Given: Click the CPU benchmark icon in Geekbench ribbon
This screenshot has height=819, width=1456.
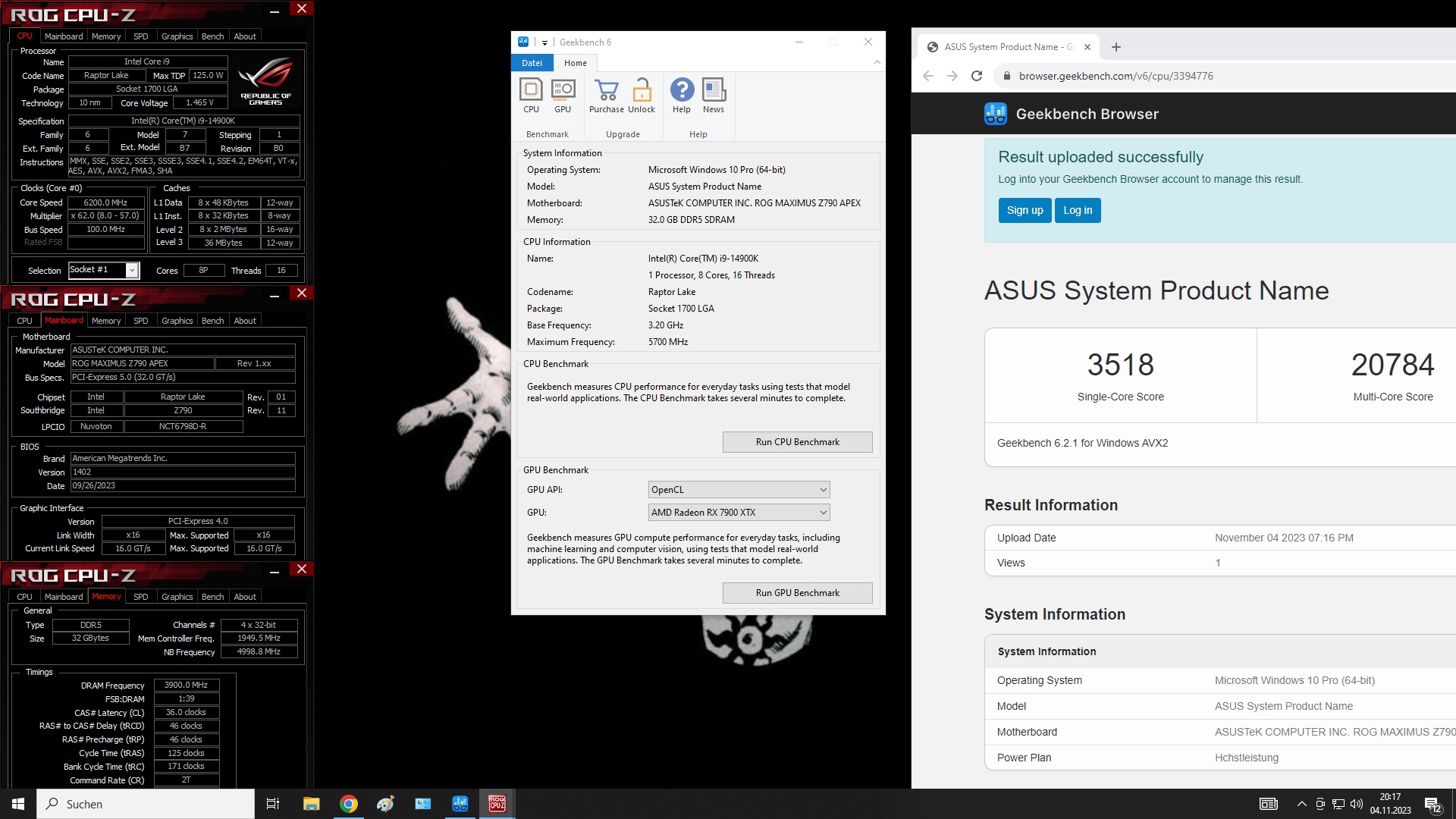Looking at the screenshot, I should pyautogui.click(x=531, y=90).
